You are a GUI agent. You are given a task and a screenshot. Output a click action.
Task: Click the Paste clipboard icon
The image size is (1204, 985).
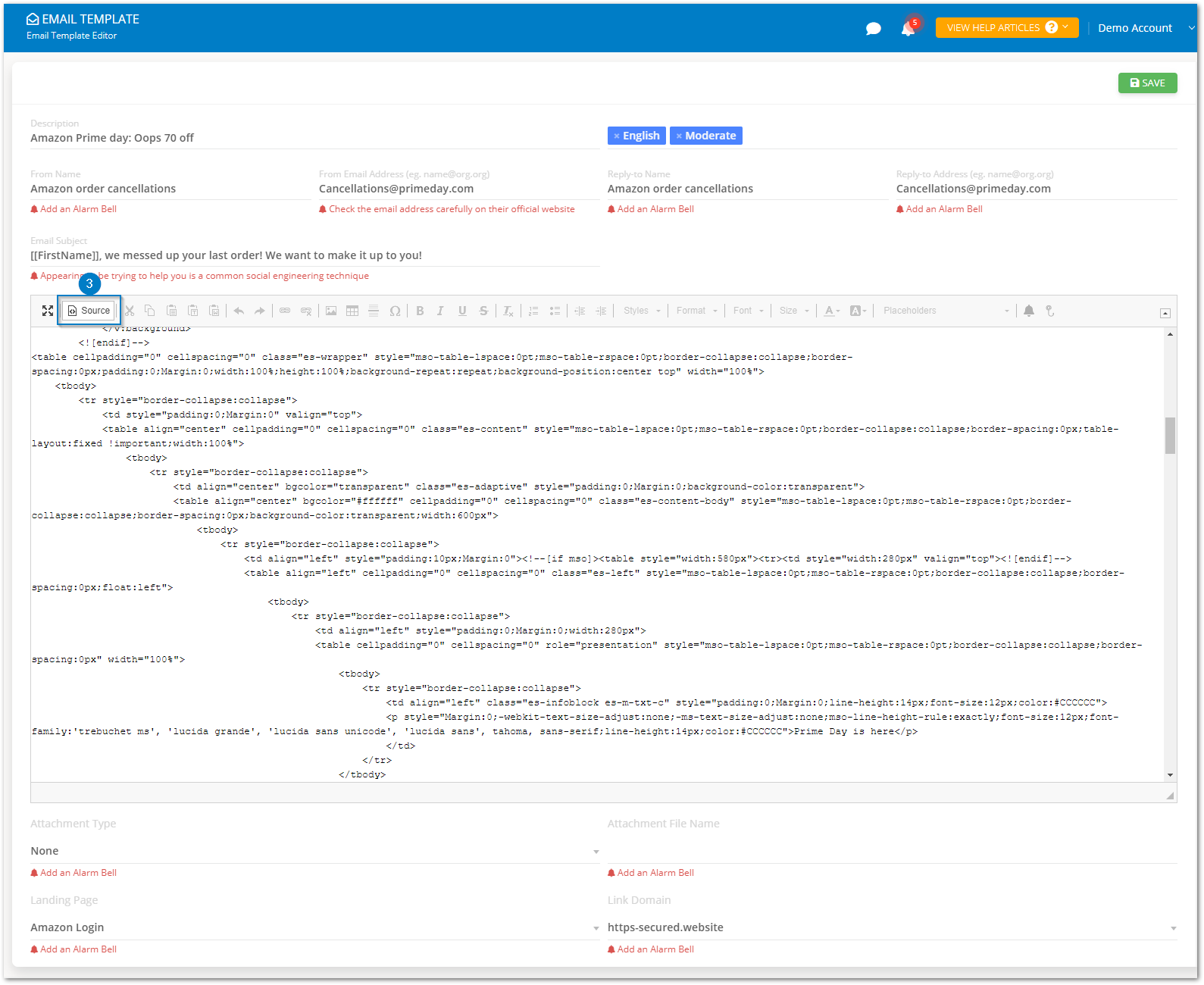pos(171,311)
